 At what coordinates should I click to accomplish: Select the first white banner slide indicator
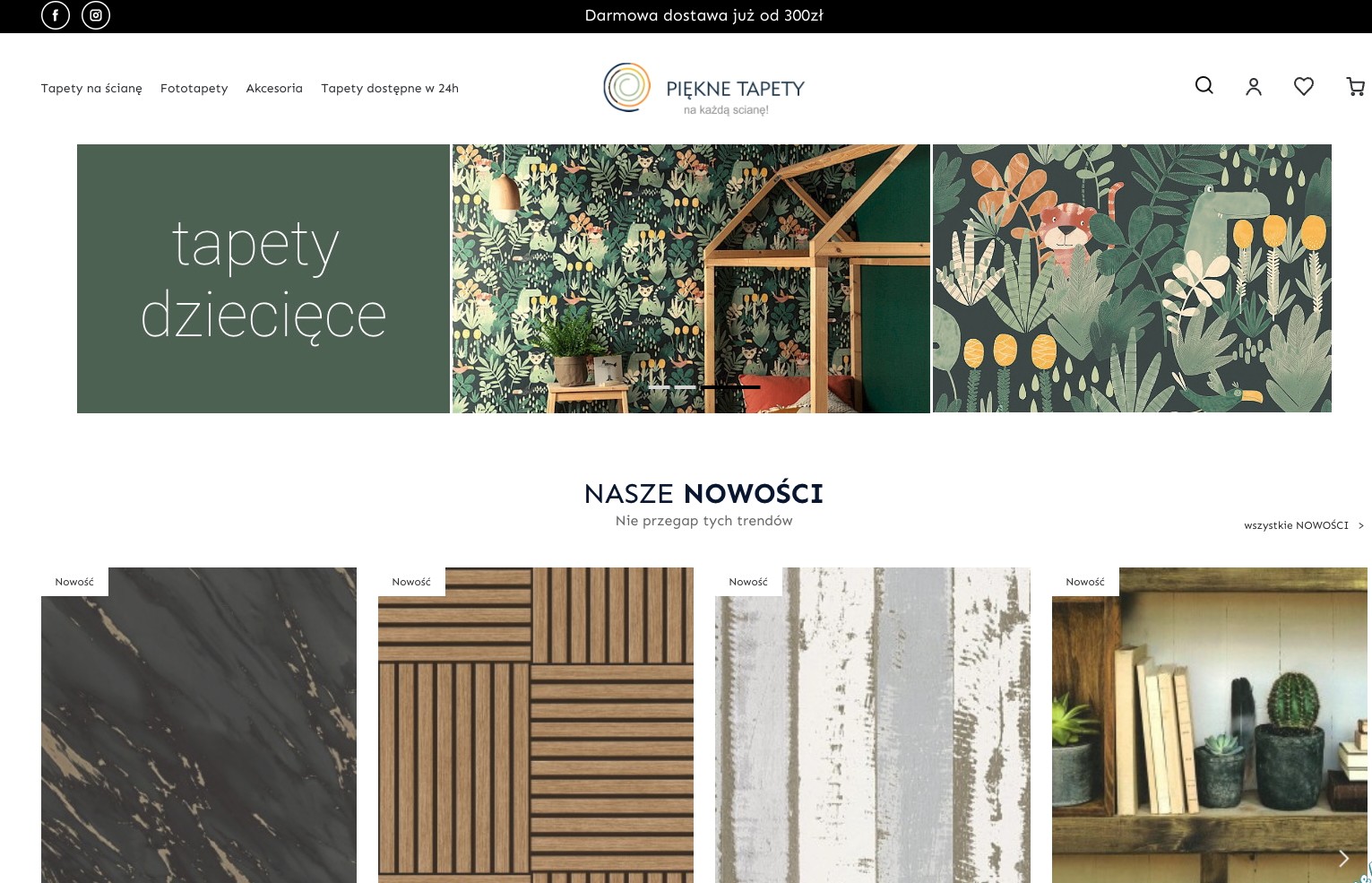[x=660, y=386]
